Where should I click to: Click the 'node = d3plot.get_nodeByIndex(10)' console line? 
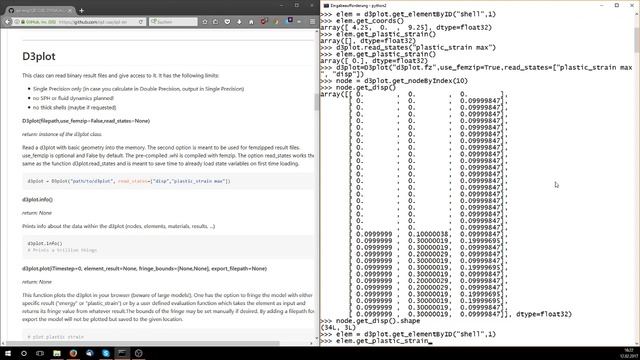(394, 81)
